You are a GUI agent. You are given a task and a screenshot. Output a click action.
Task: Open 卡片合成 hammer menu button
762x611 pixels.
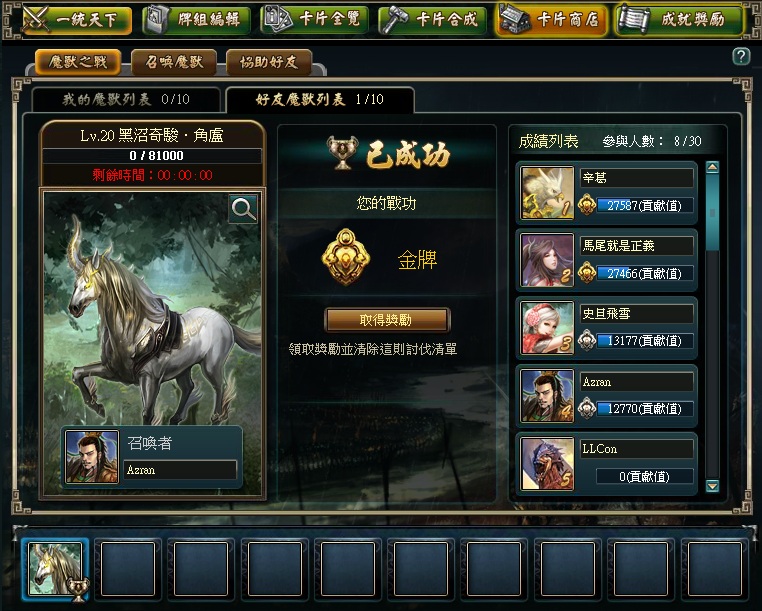pos(432,19)
